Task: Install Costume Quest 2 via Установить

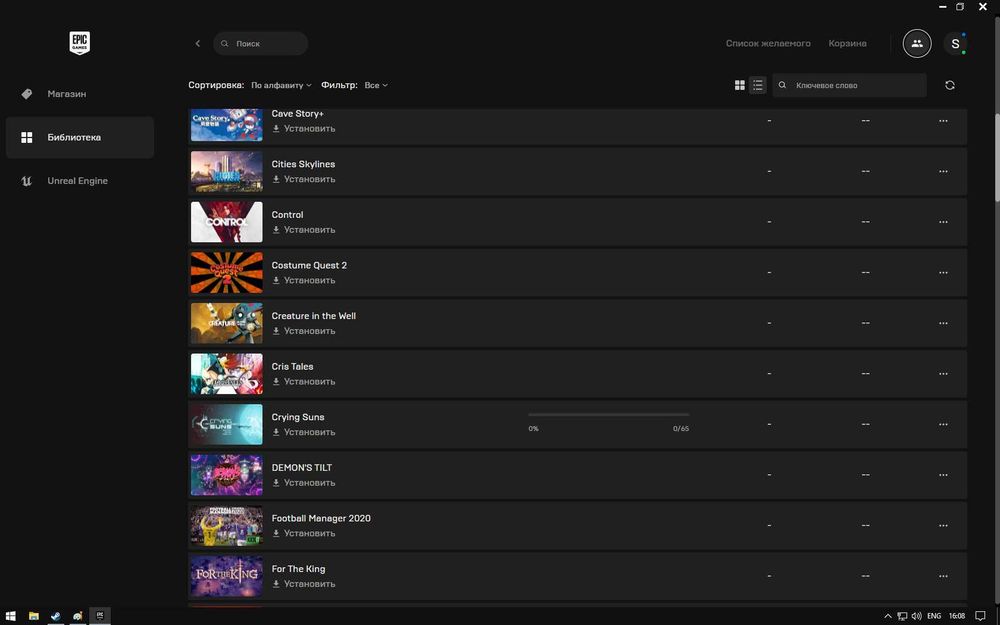Action: (x=304, y=281)
